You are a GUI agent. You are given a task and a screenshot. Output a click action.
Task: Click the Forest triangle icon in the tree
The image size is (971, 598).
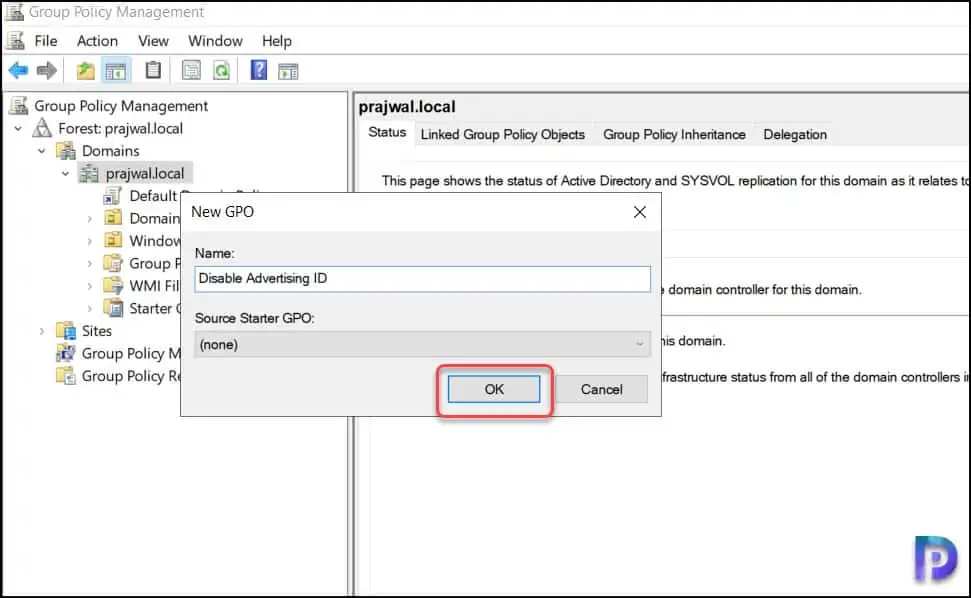tap(42, 128)
